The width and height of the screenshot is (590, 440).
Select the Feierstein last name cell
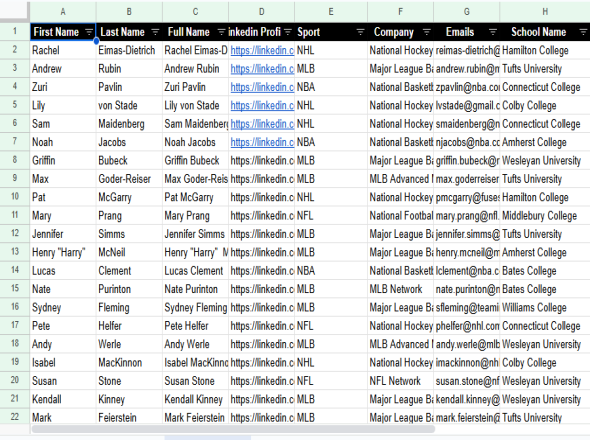point(129,417)
